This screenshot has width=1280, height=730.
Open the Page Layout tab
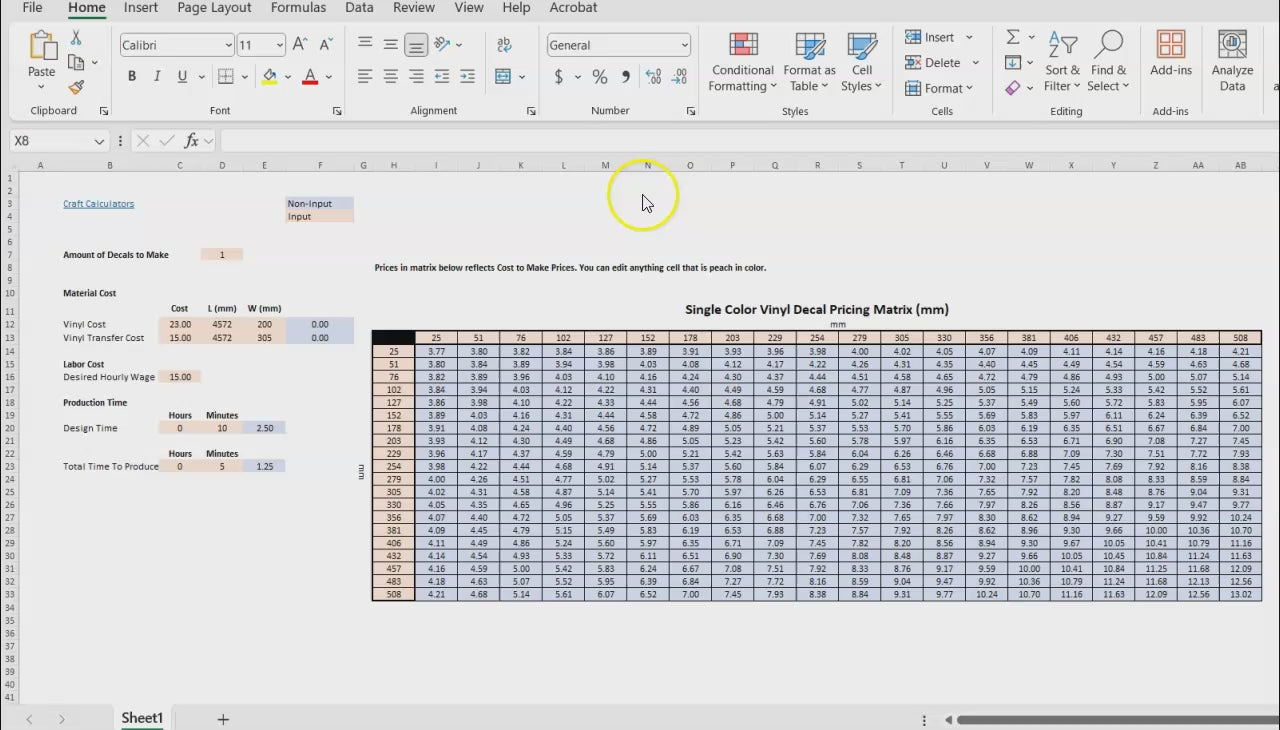point(214,8)
